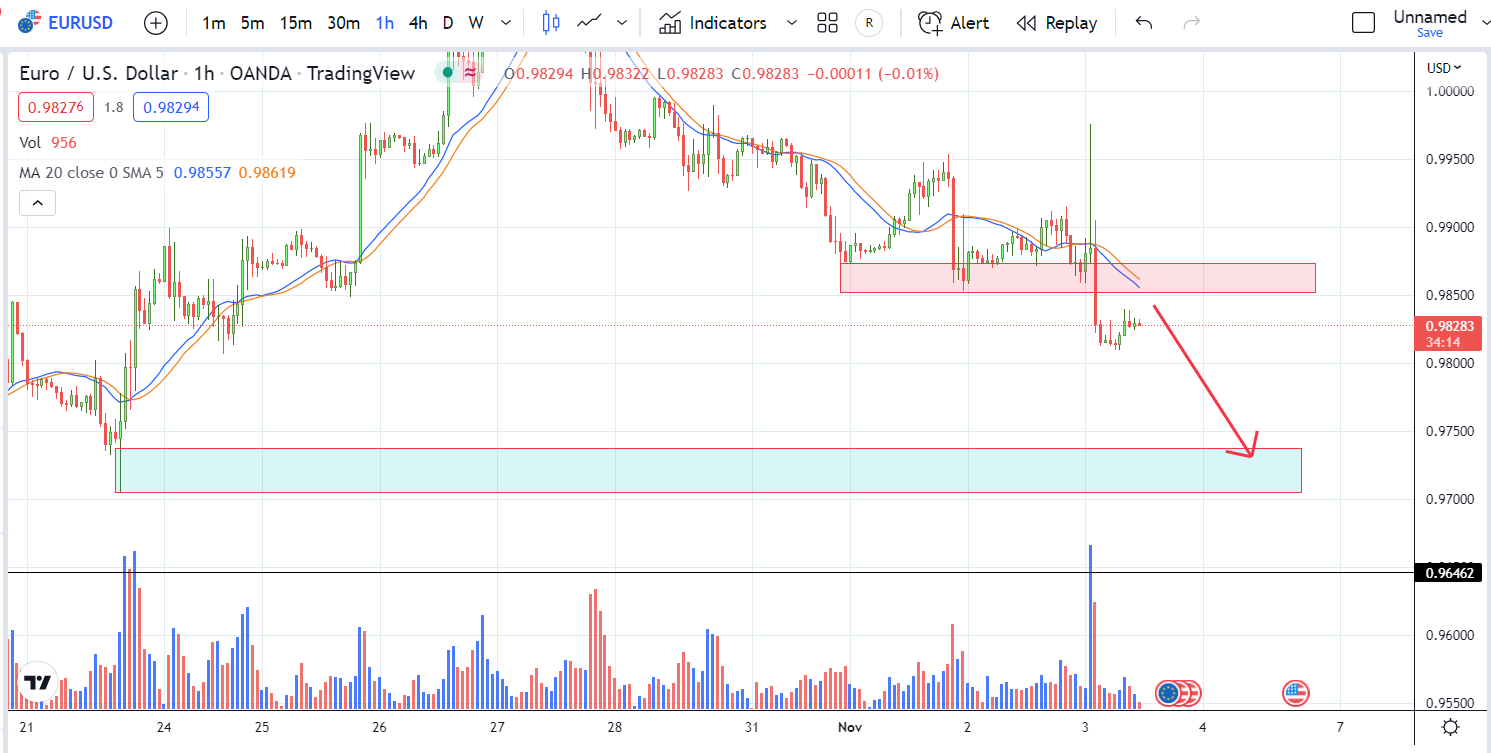Choose the W weekly timeframe
This screenshot has height=753, width=1491.
(x=476, y=22)
